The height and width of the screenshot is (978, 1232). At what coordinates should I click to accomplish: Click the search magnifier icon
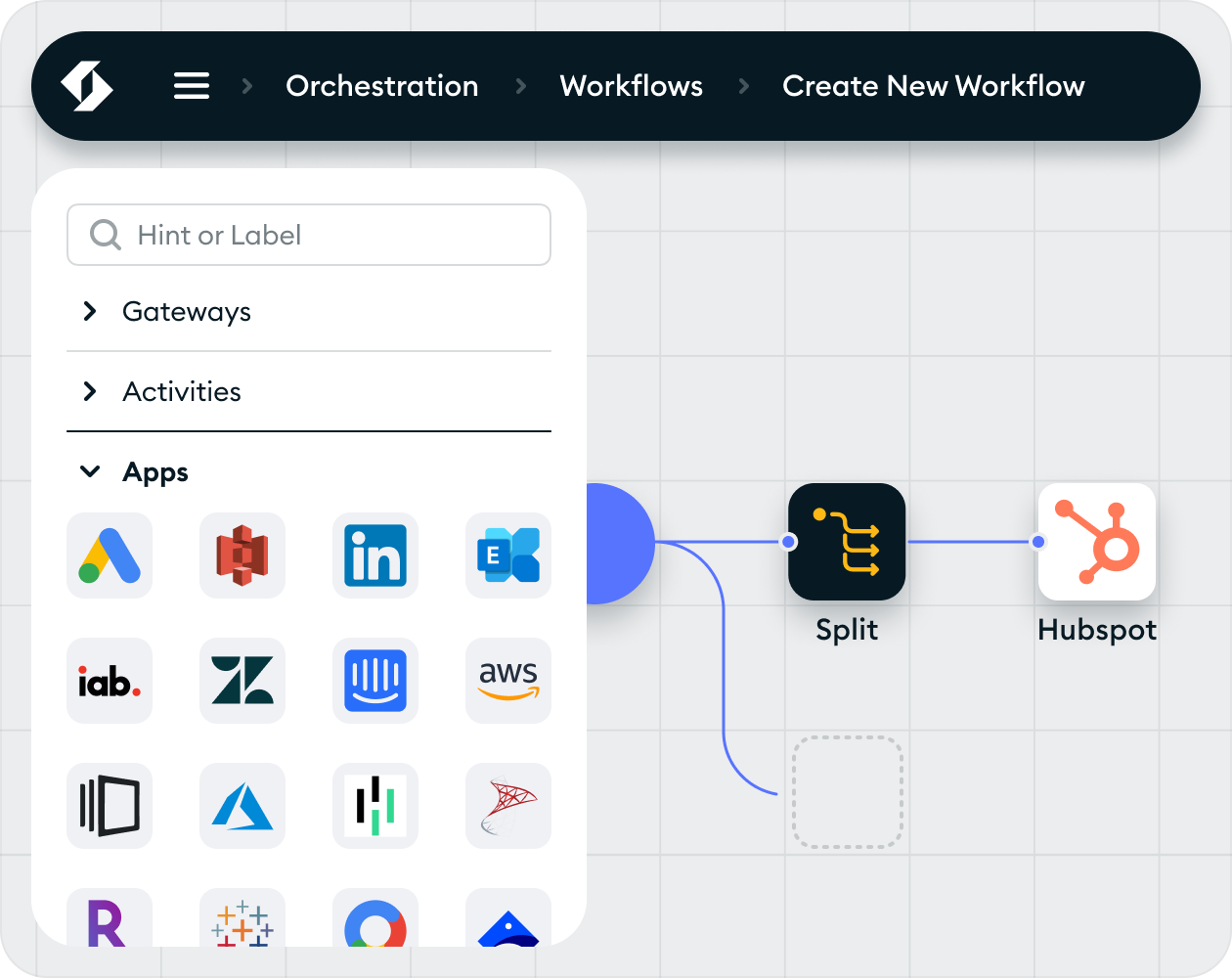point(105,235)
